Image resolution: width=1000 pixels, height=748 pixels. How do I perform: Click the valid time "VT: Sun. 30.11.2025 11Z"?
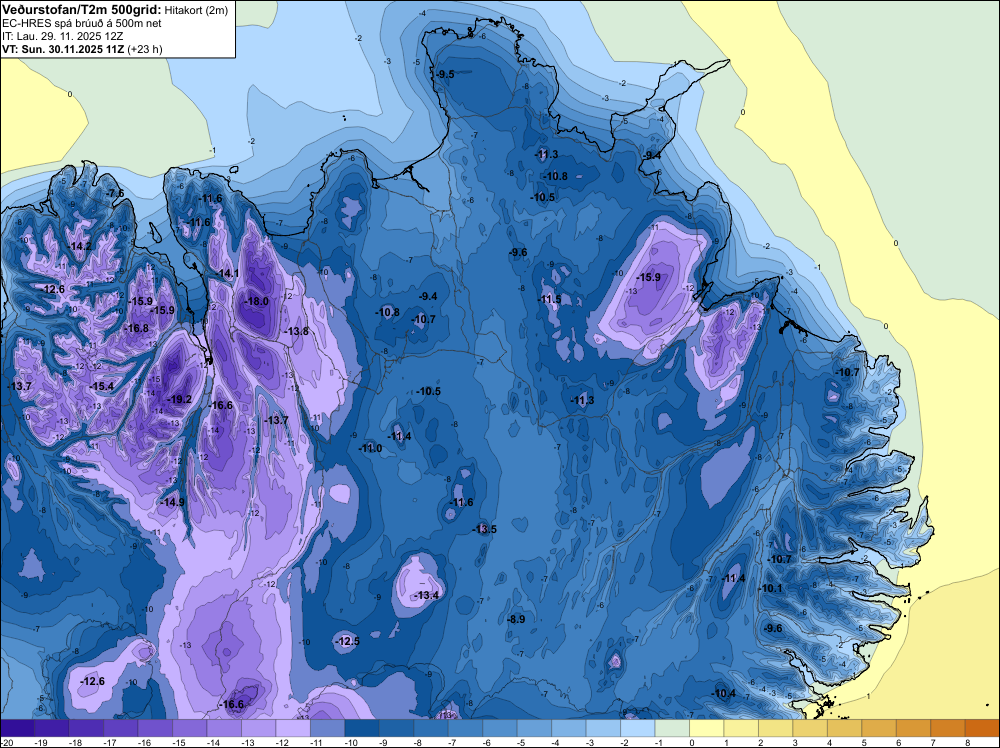(63, 49)
